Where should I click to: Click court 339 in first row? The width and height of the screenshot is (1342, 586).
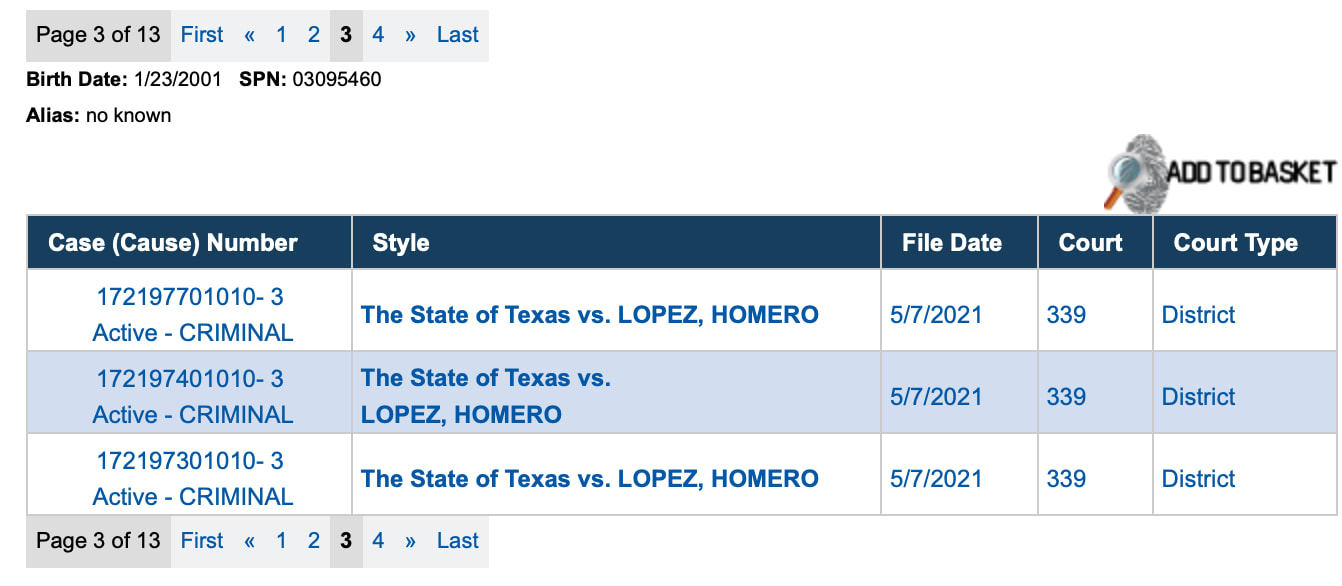point(1066,315)
